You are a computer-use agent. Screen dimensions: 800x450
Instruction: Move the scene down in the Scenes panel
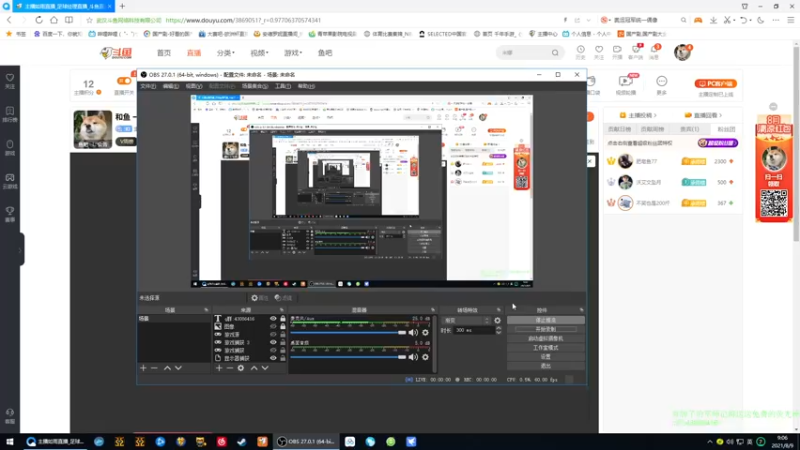(178, 368)
